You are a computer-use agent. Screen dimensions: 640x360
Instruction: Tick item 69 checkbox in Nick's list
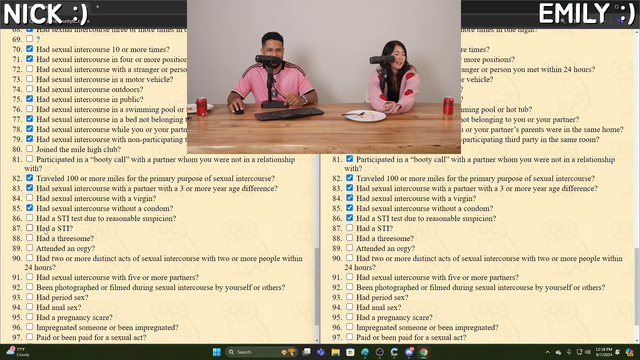(x=29, y=39)
